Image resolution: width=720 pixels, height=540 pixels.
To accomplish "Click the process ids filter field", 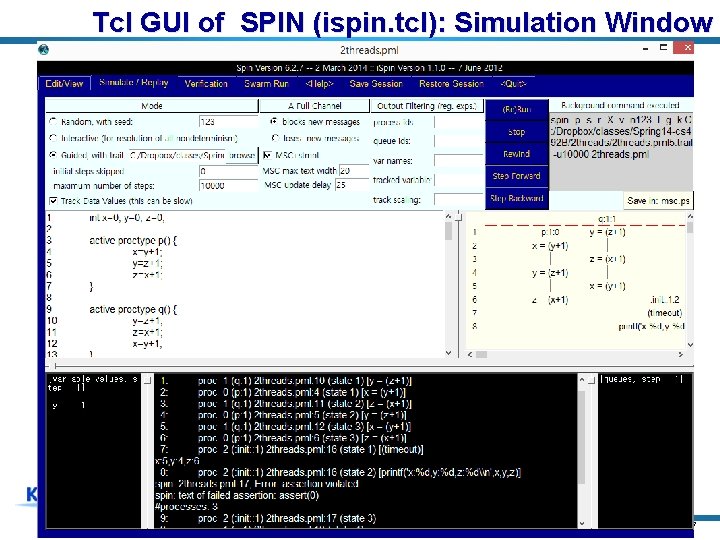I will coord(458,122).
